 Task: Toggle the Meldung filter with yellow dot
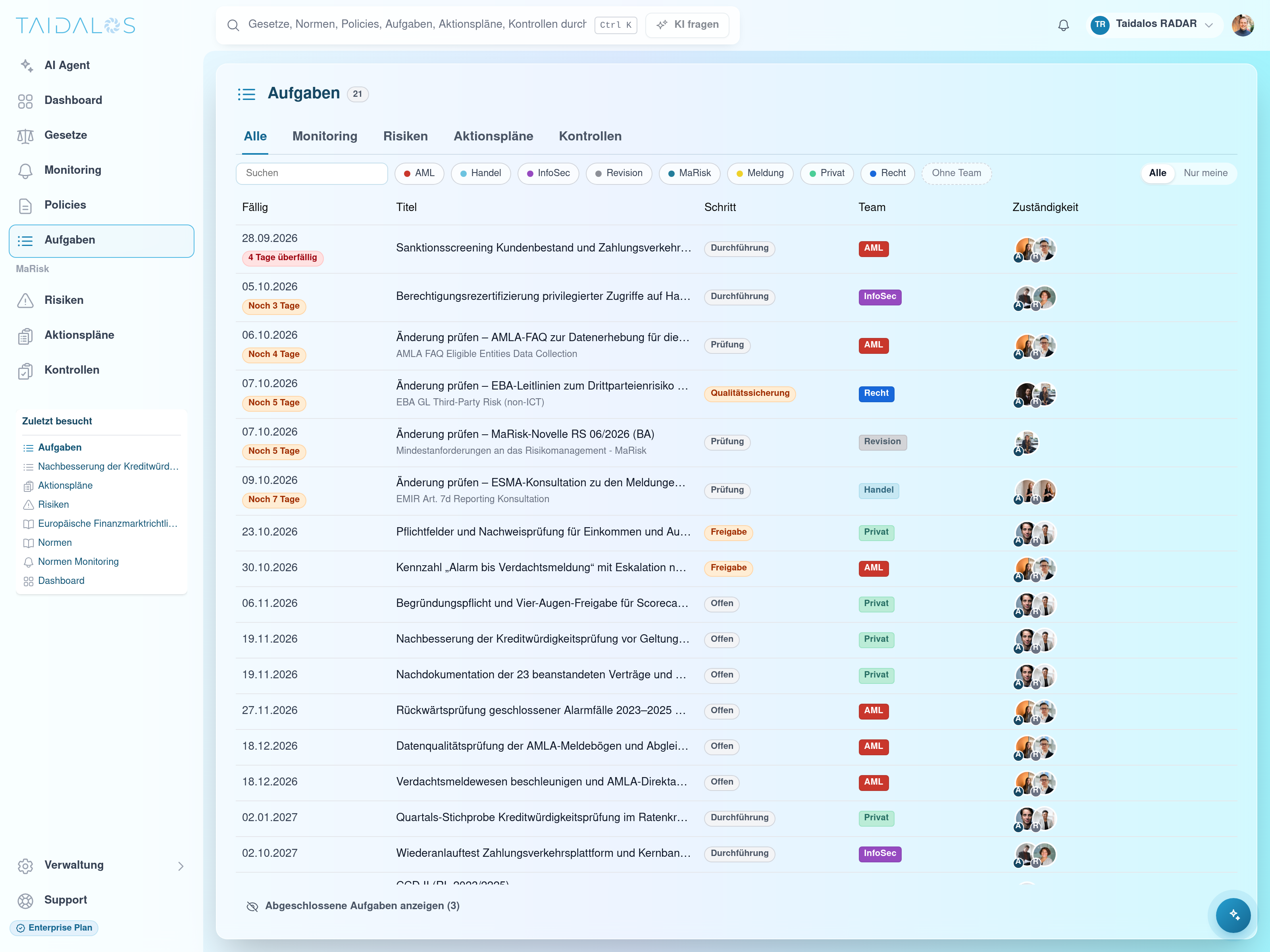tap(760, 173)
